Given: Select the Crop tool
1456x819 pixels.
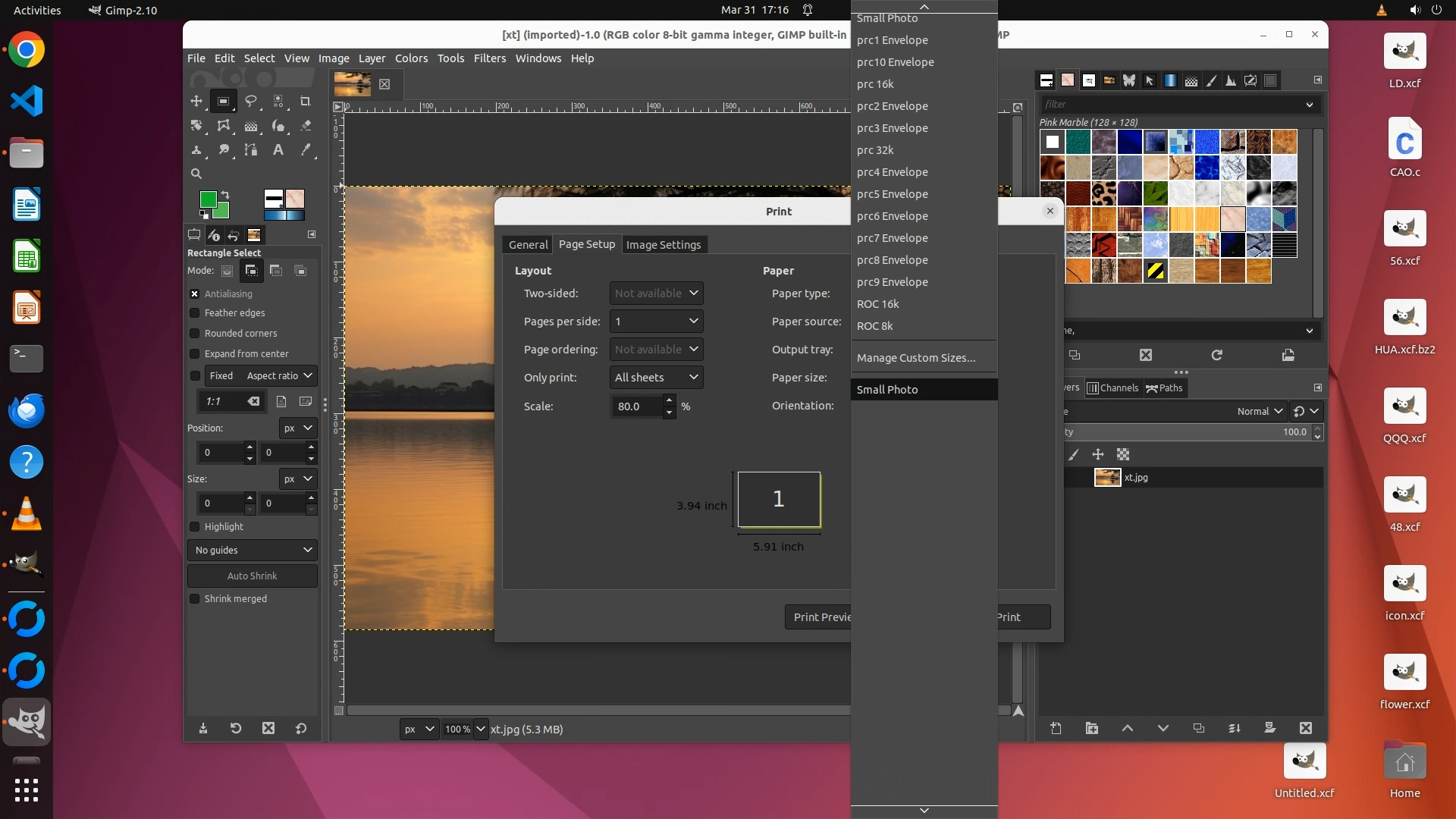Looking at the screenshot, I should (306, 101).
